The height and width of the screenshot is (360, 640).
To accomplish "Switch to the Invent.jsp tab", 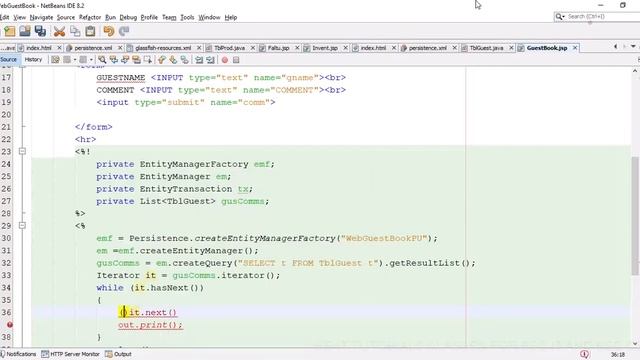I will pyautogui.click(x=325, y=48).
